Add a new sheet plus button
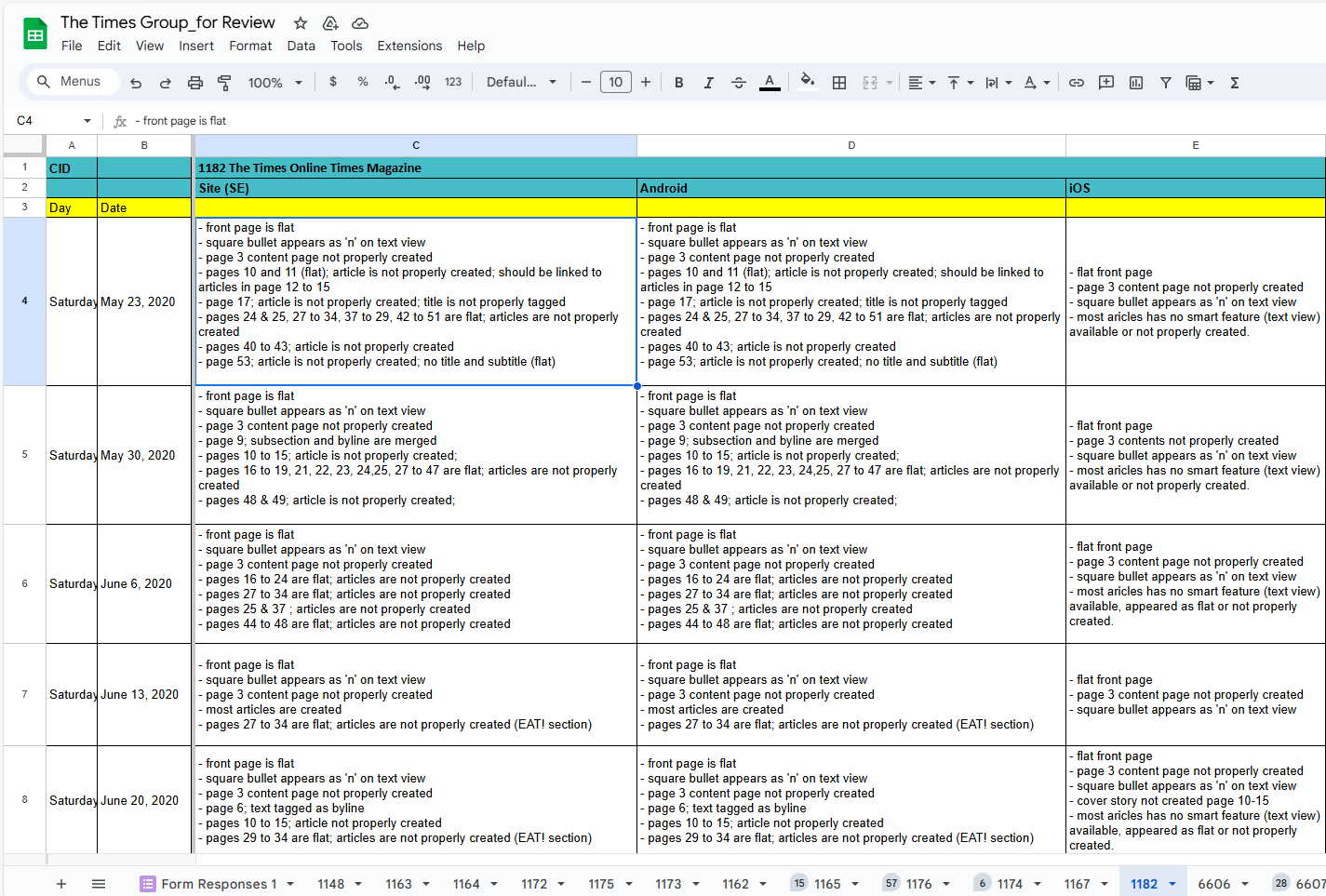Viewport: 1326px width, 896px height. pyautogui.click(x=61, y=884)
